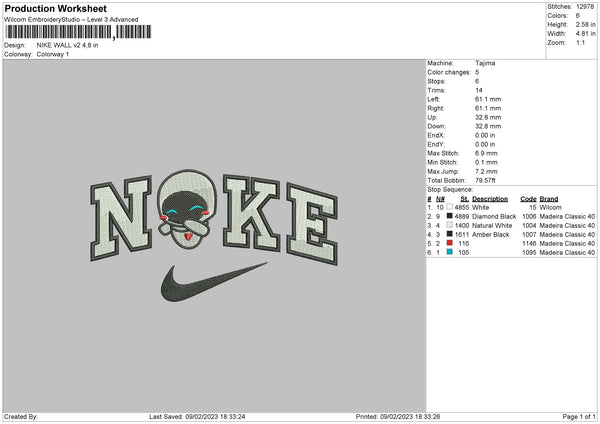Viewport: 600px width, 424px height.
Task: Click the embroidered letter E in the design
Action: 312,224
